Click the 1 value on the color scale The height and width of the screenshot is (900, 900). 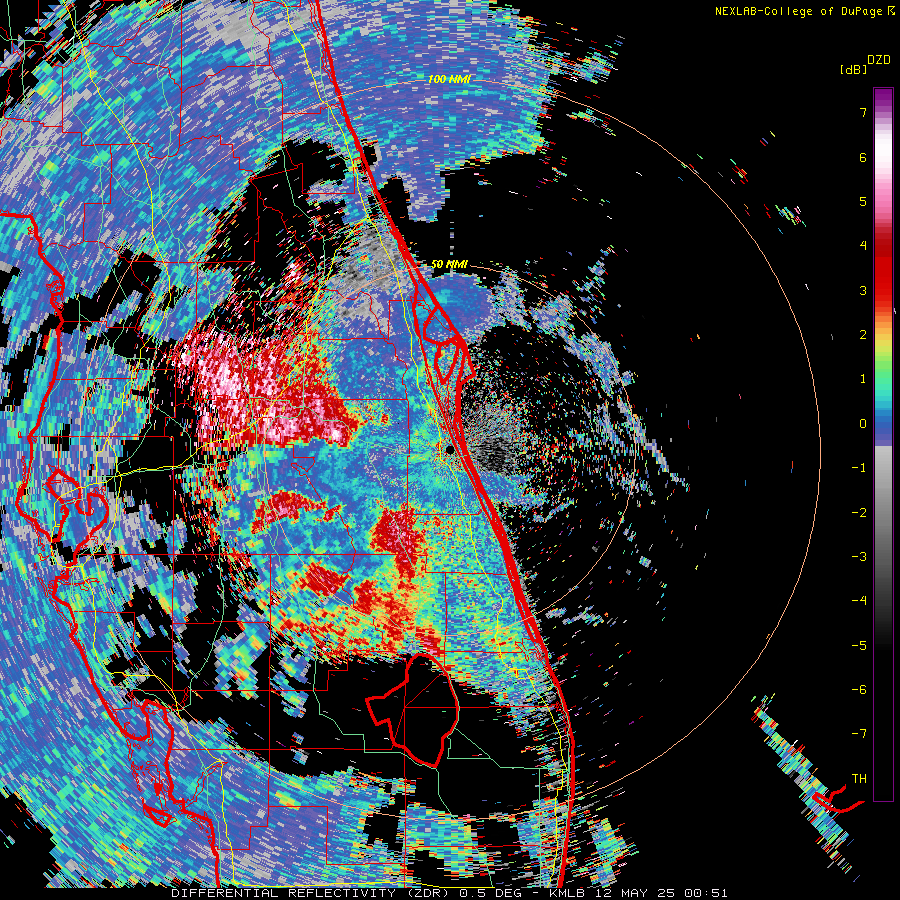click(863, 379)
